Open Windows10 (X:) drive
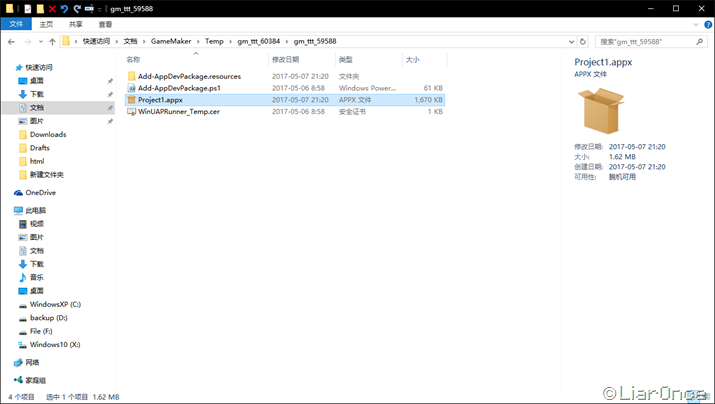Viewport: 715px width, 404px height. tap(55, 345)
